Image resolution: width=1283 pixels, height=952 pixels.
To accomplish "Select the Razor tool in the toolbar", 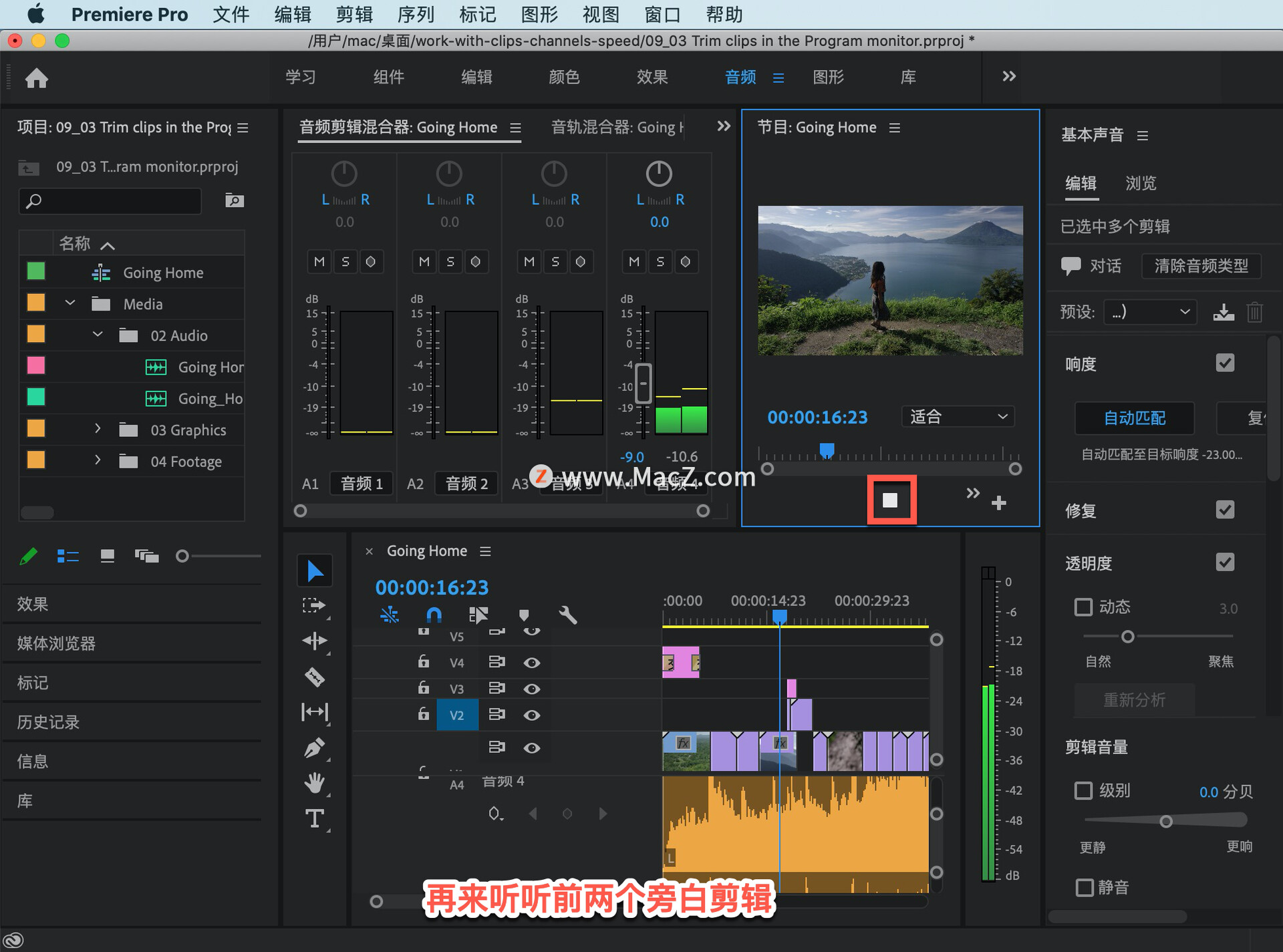I will coord(314,677).
